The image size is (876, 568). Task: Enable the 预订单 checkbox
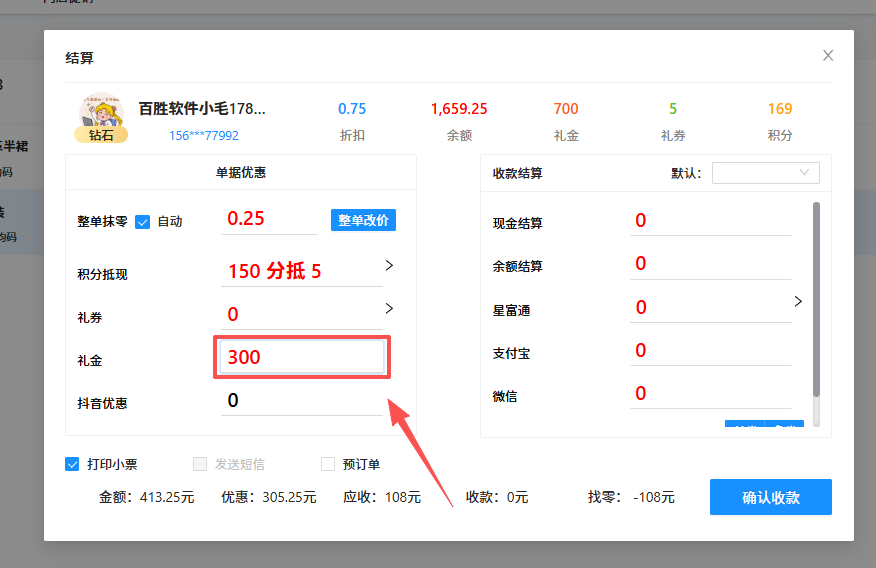tap(328, 464)
